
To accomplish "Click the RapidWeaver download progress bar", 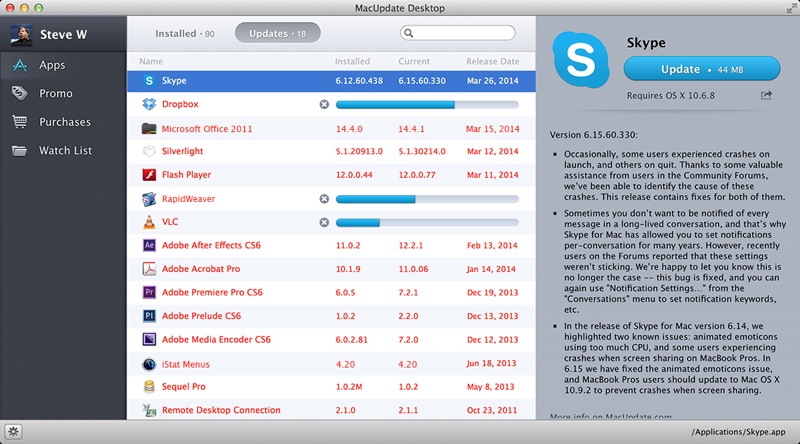I will 427,199.
